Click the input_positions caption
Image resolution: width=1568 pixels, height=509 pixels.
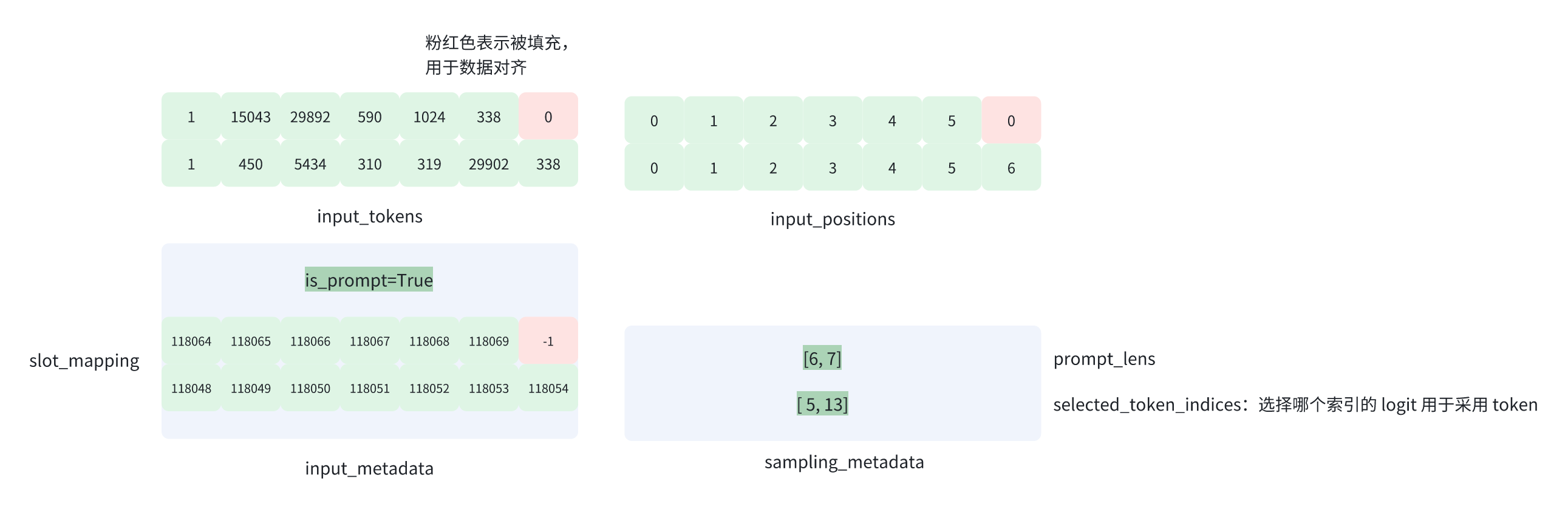pos(832,219)
